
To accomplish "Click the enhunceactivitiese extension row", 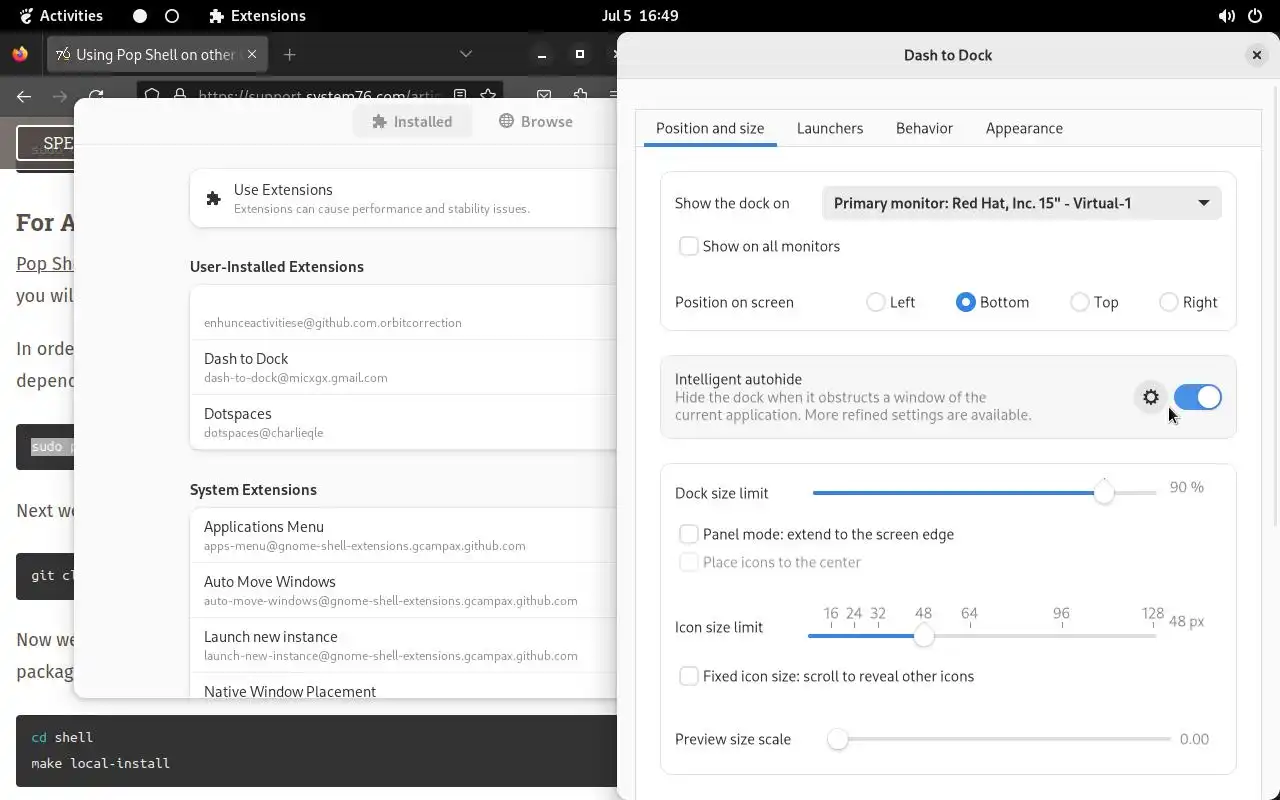I will 403,312.
